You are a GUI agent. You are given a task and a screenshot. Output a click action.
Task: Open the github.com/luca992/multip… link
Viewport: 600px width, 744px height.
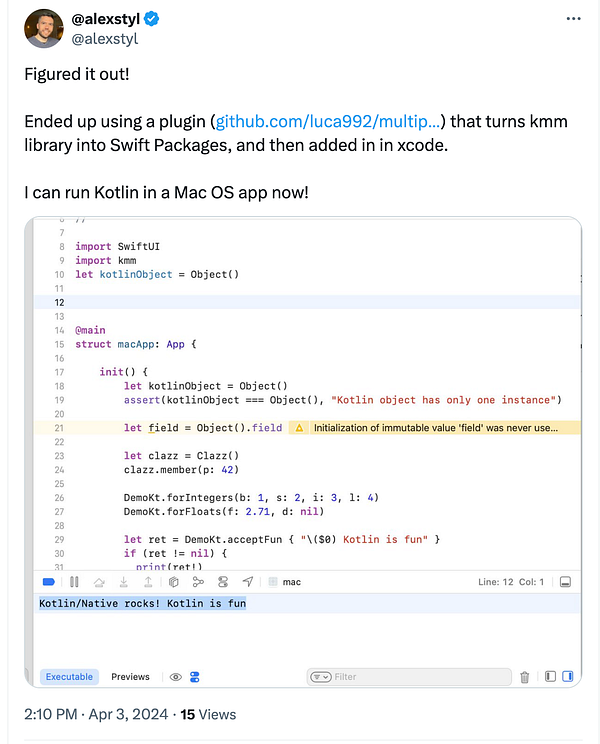point(328,121)
